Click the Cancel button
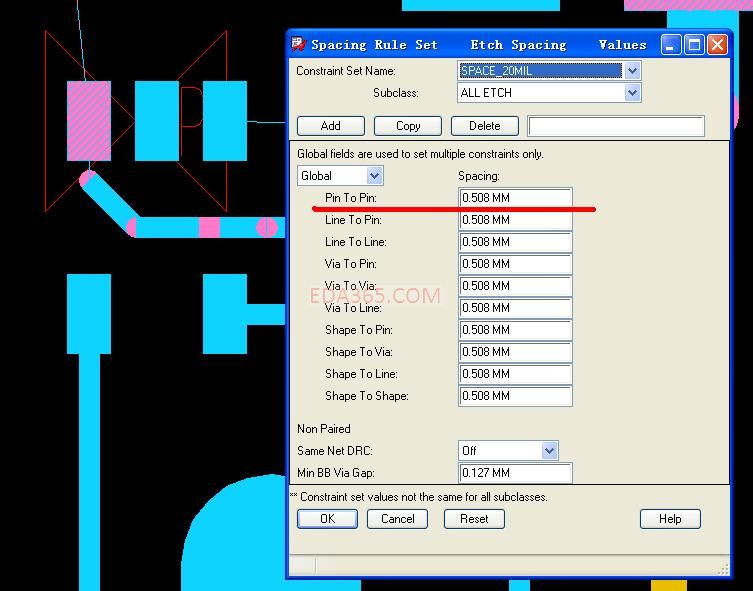This screenshot has width=753, height=591. 397,519
